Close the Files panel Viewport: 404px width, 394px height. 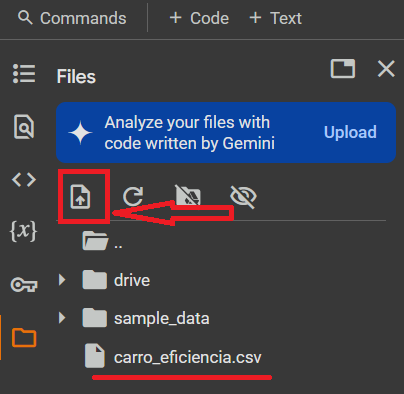coord(386,69)
